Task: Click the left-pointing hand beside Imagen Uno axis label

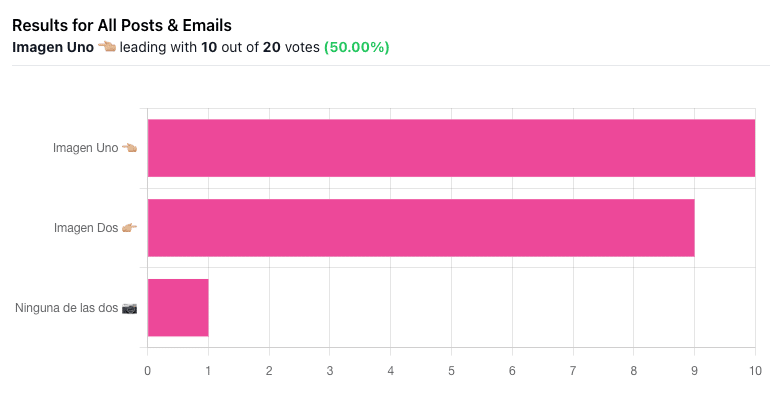Action: tap(129, 148)
